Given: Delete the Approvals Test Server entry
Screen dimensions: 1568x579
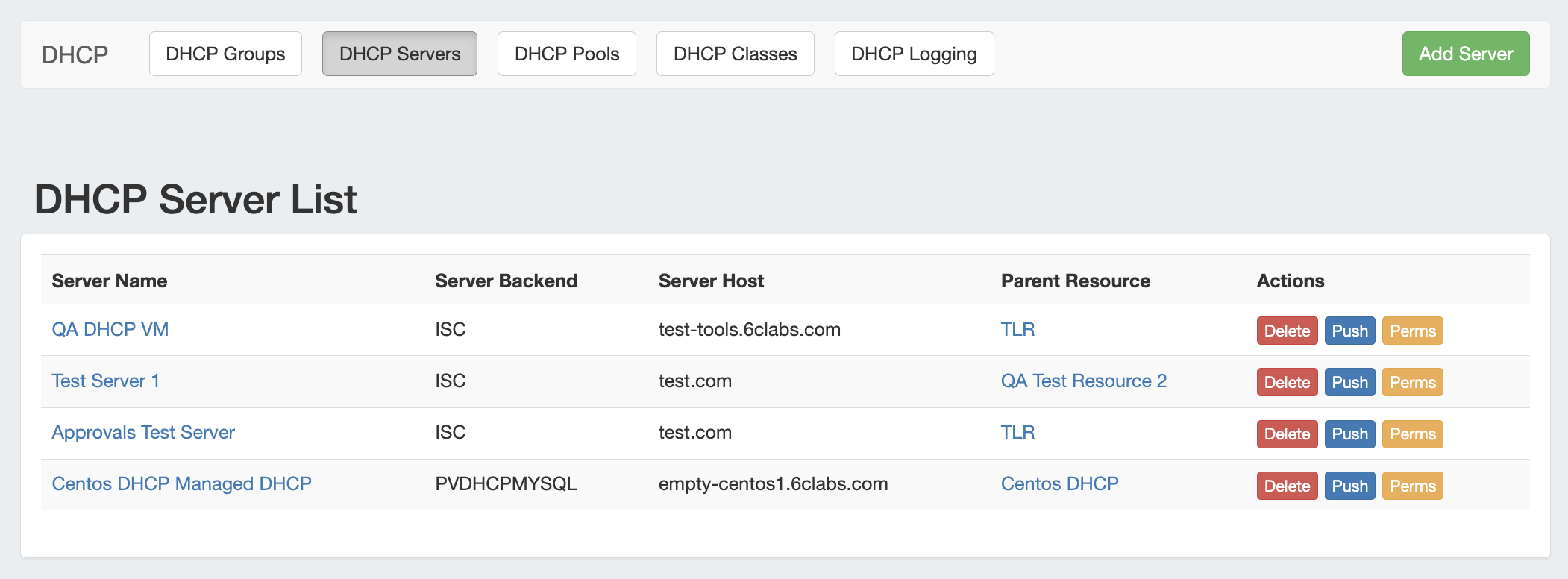Looking at the screenshot, I should [x=1287, y=434].
